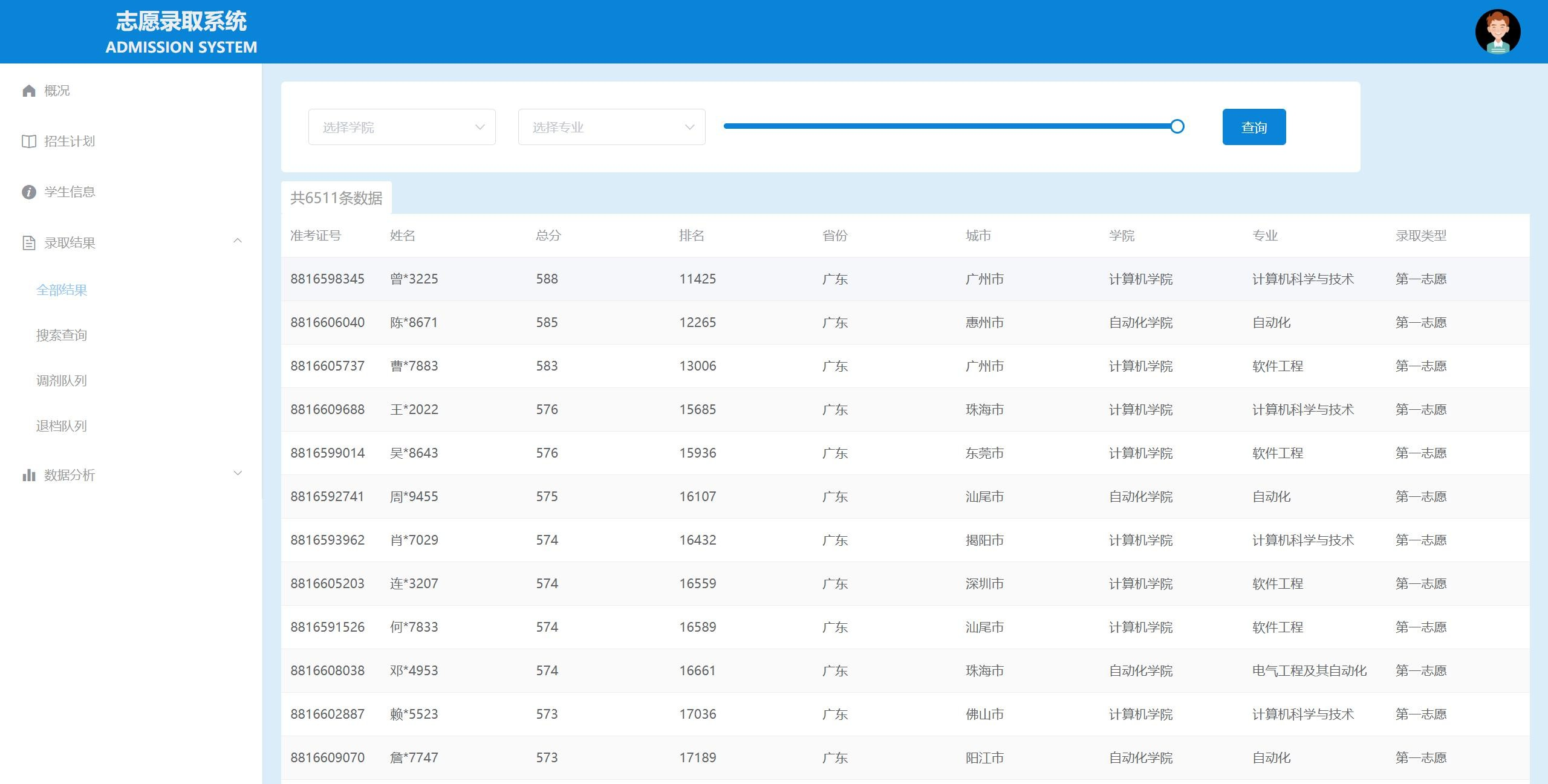Expand the 数据分析 submenu arrow

[x=238, y=473]
